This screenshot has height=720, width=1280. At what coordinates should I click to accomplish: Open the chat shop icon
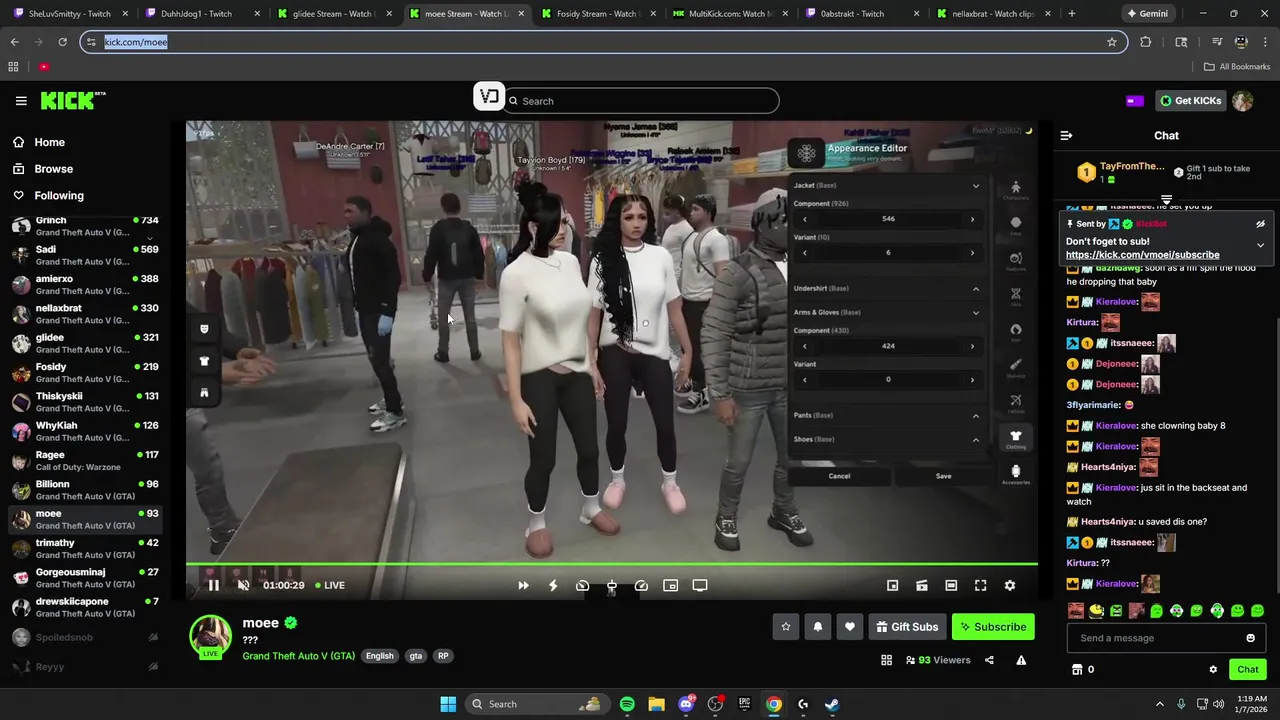[x=1077, y=670]
